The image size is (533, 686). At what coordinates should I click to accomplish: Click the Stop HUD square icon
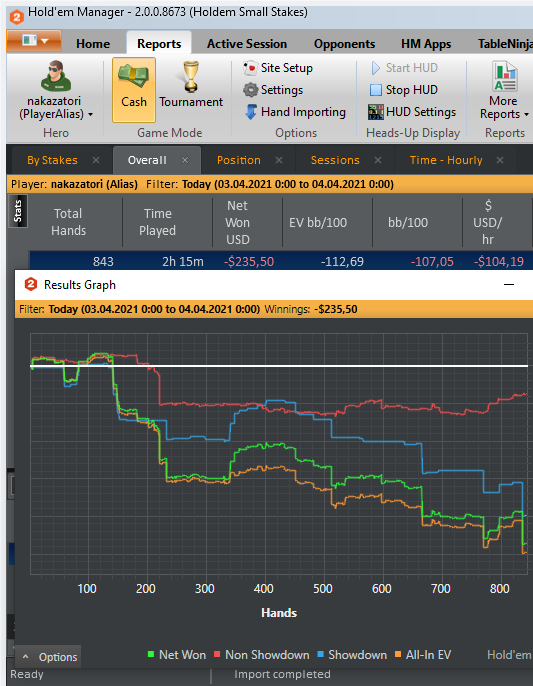point(375,90)
